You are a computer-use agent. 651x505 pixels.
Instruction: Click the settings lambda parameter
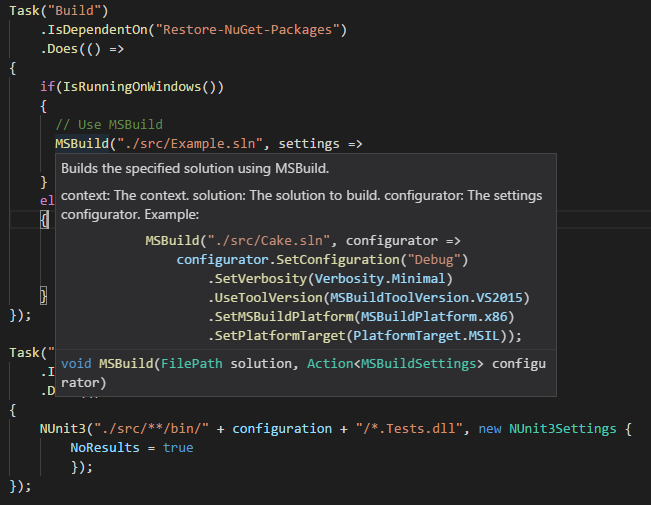tap(309, 144)
